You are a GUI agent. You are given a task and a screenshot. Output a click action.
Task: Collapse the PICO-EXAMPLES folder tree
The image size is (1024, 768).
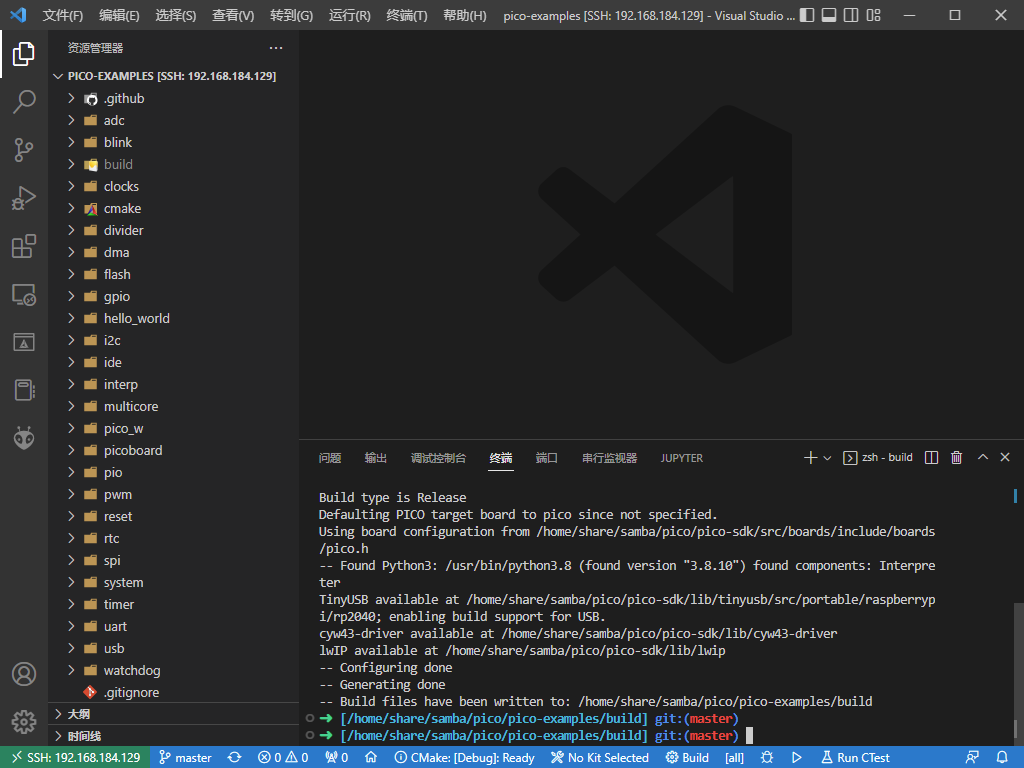coord(58,75)
